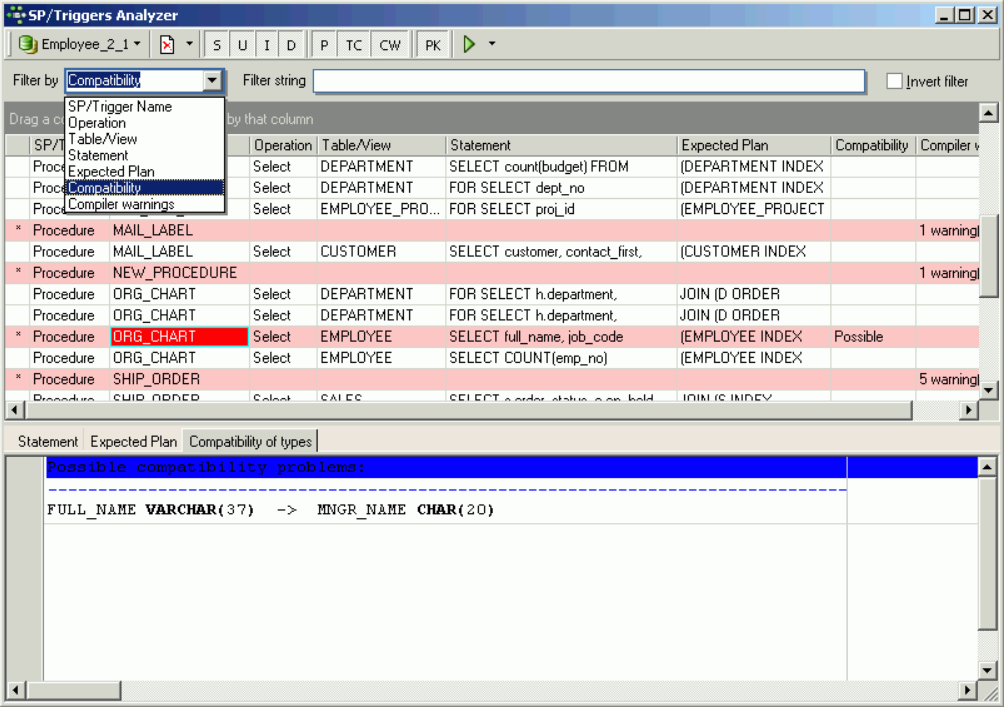Viewport: 1004px width, 707px height.
Task: Enable the Invert filter checkbox
Action: coord(895,82)
